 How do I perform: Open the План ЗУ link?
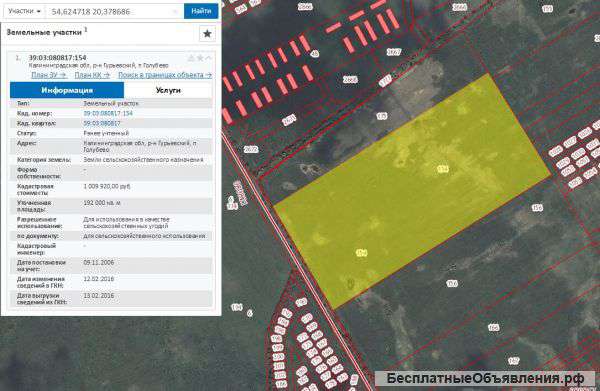(49, 75)
